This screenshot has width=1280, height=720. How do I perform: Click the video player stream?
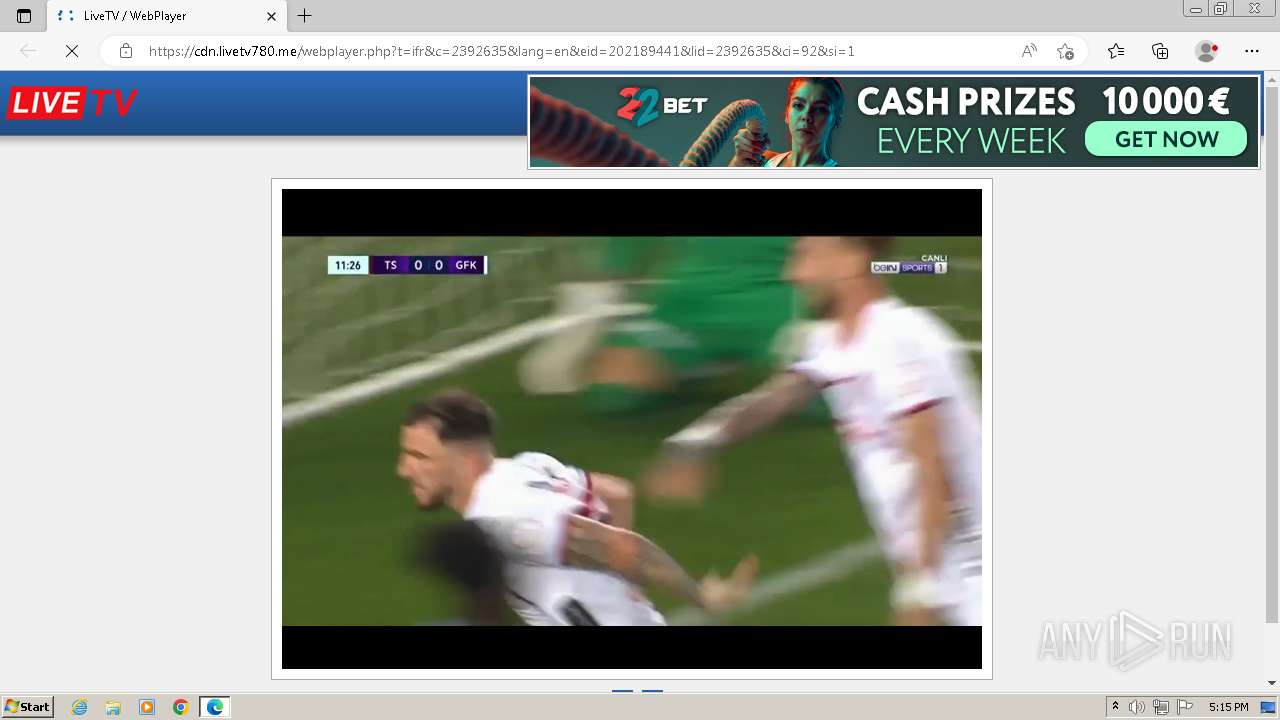click(632, 429)
